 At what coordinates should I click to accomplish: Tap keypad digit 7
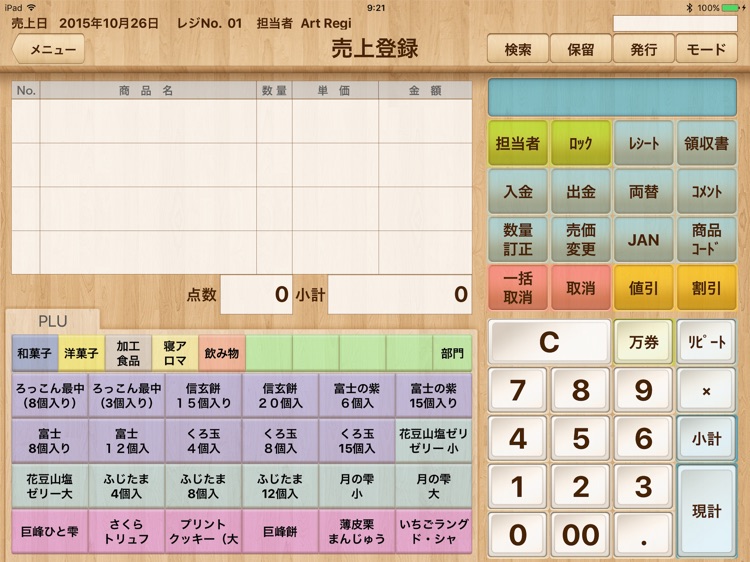point(518,390)
